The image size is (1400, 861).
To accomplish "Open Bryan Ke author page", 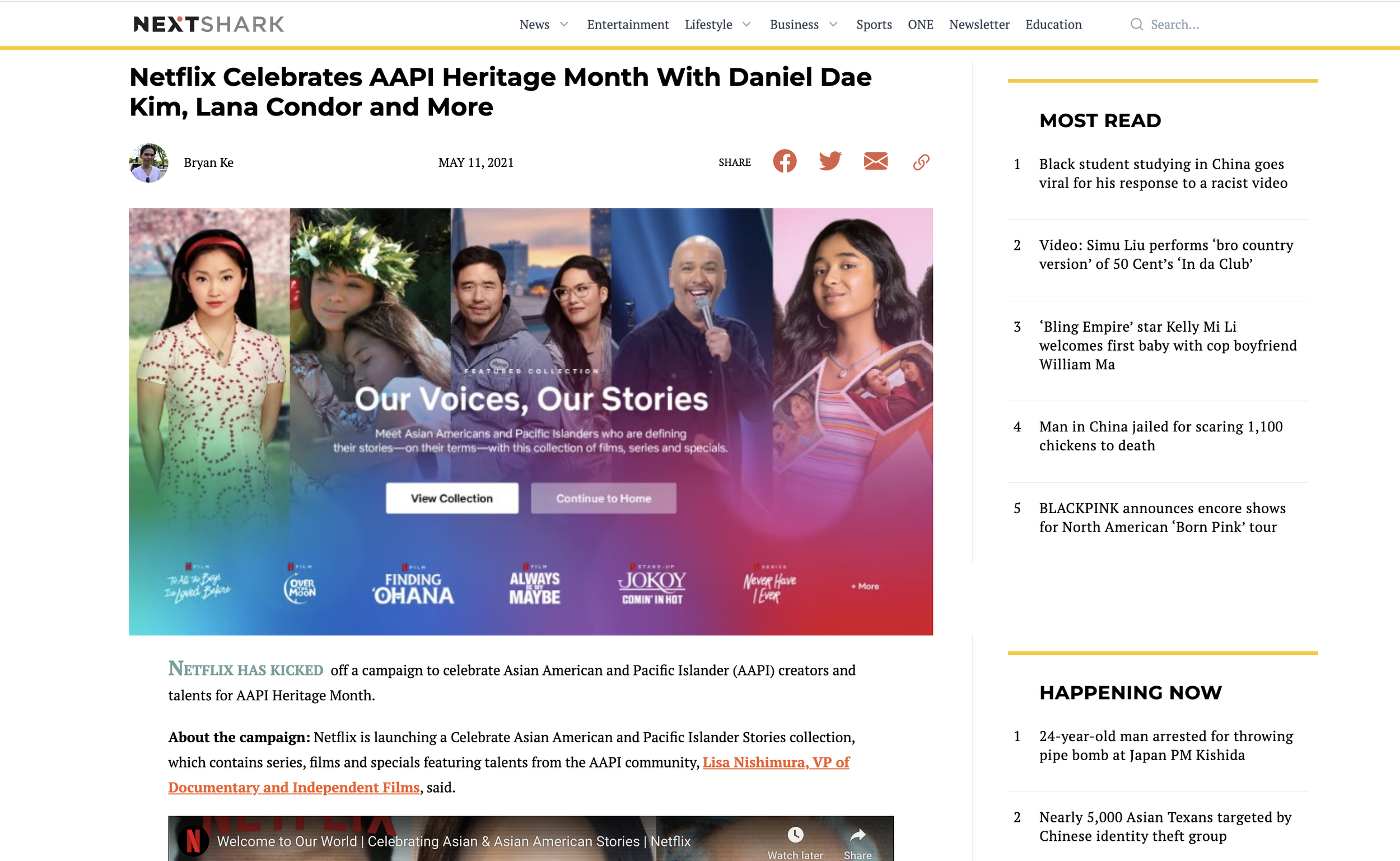I will 208,163.
